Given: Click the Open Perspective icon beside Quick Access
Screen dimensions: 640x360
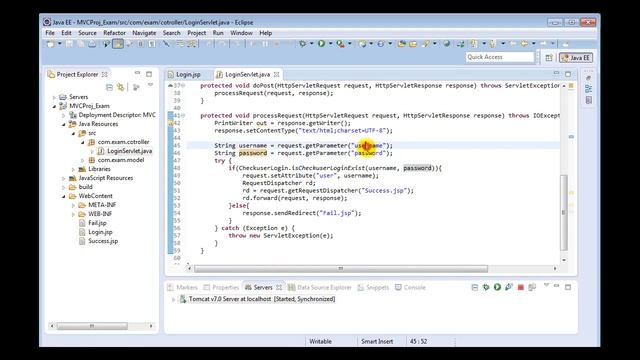Looking at the screenshot, I should click(549, 58).
